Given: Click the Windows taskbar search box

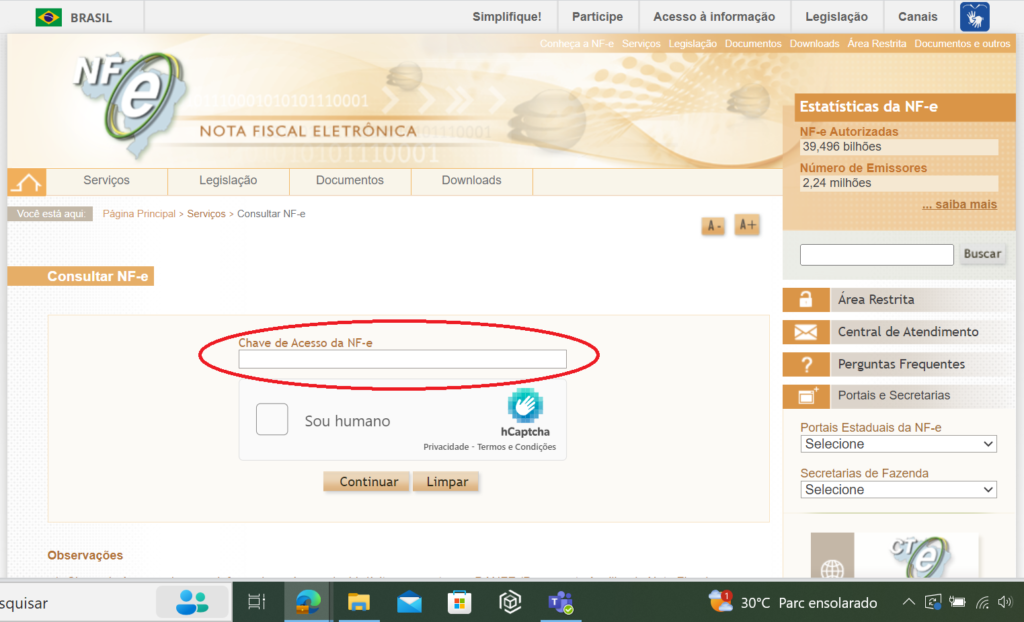Looking at the screenshot, I should coord(115,602).
